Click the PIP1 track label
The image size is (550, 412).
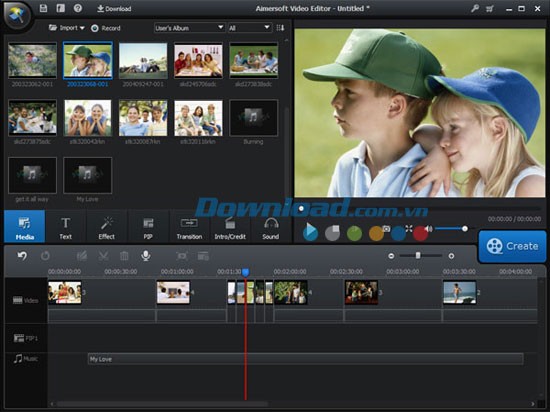point(25,338)
